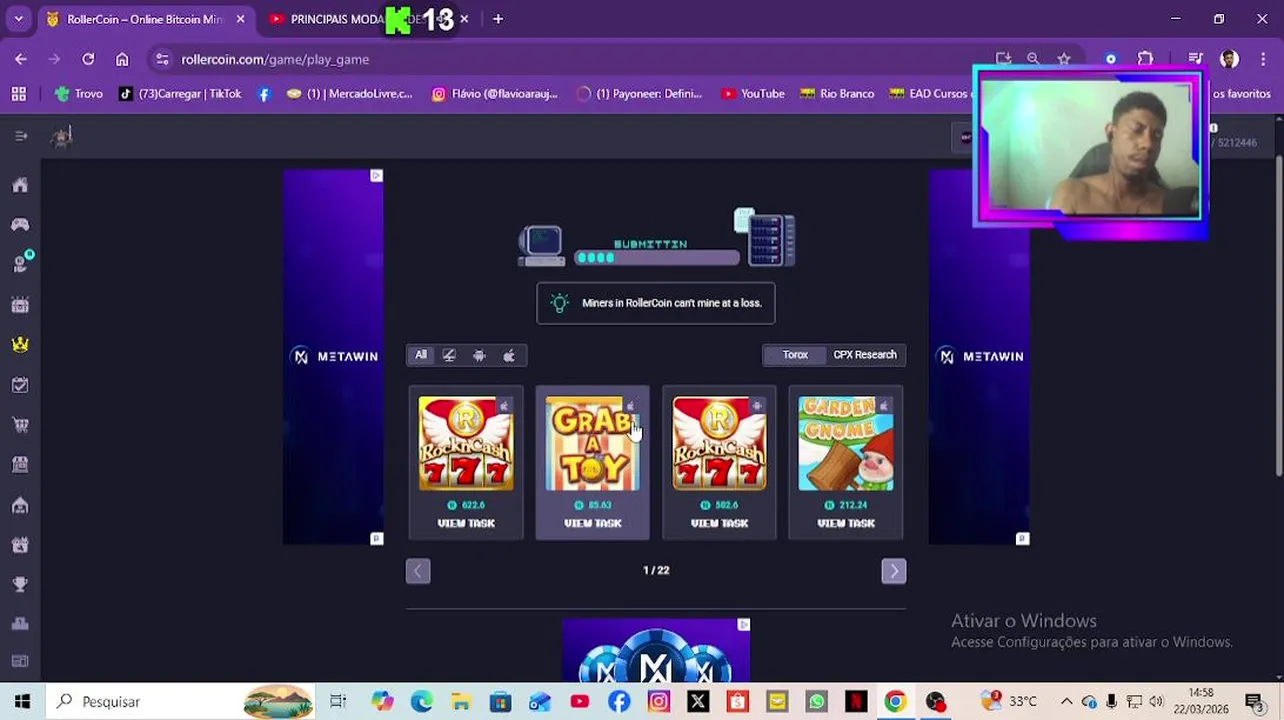Go to the previous page of tasks

(x=418, y=571)
